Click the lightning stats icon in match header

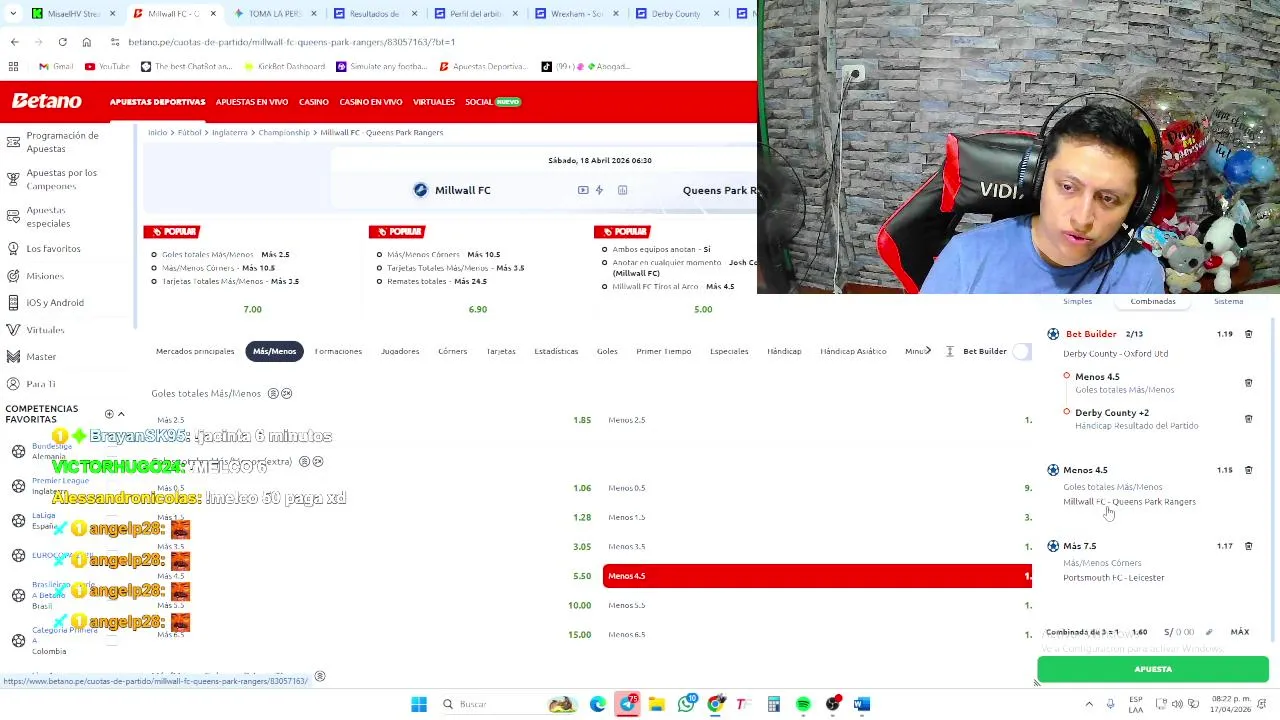click(599, 190)
